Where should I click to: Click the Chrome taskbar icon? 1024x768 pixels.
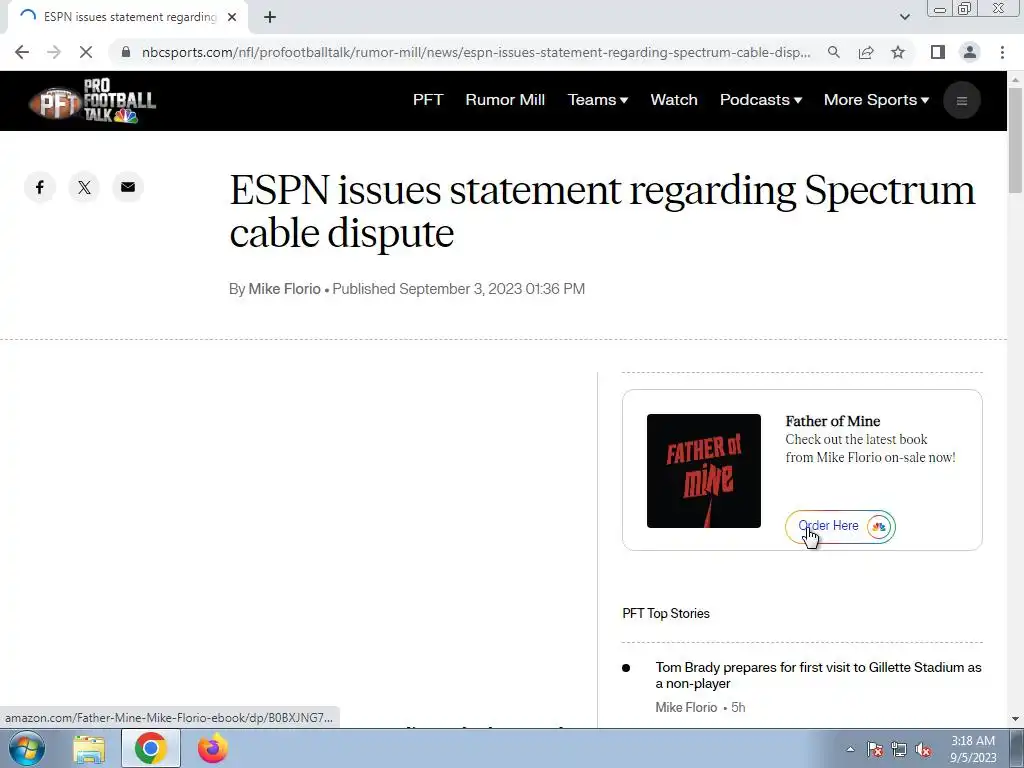(150, 748)
